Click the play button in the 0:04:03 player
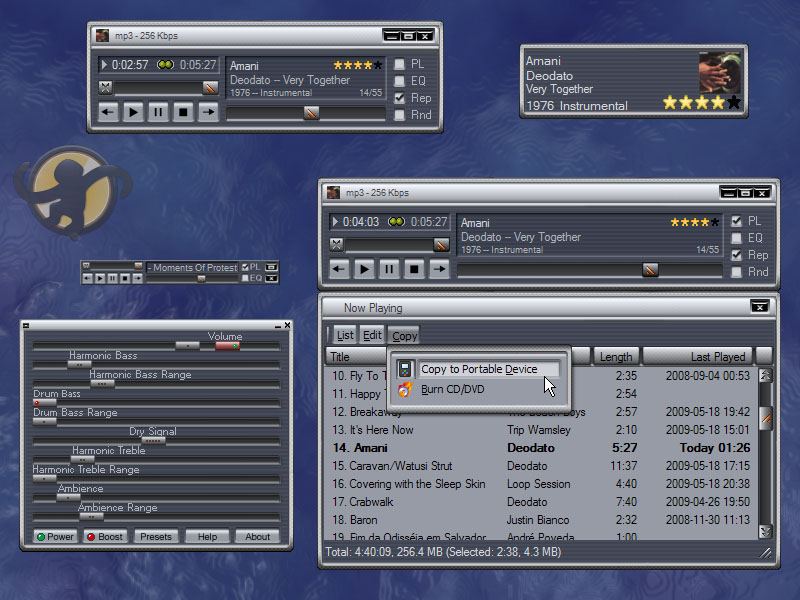Image resolution: width=800 pixels, height=600 pixels. [364, 269]
